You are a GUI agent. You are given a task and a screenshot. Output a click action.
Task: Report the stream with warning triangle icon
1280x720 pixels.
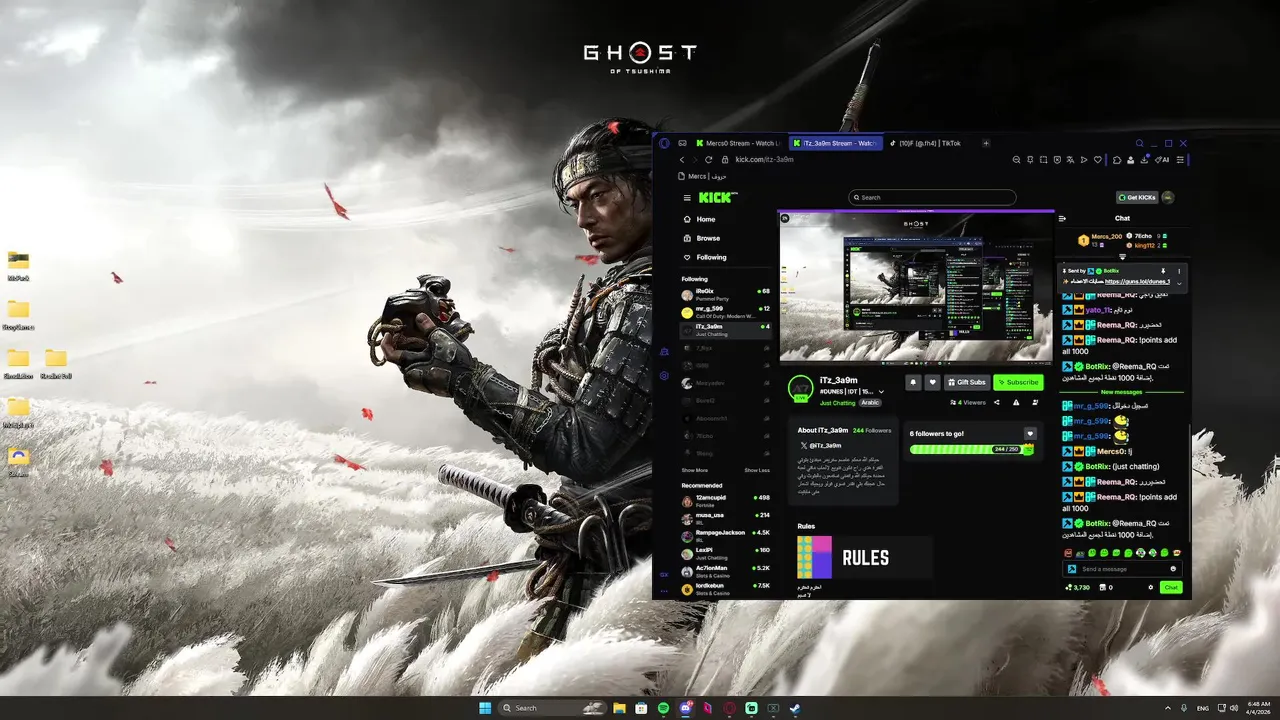pos(1016,402)
